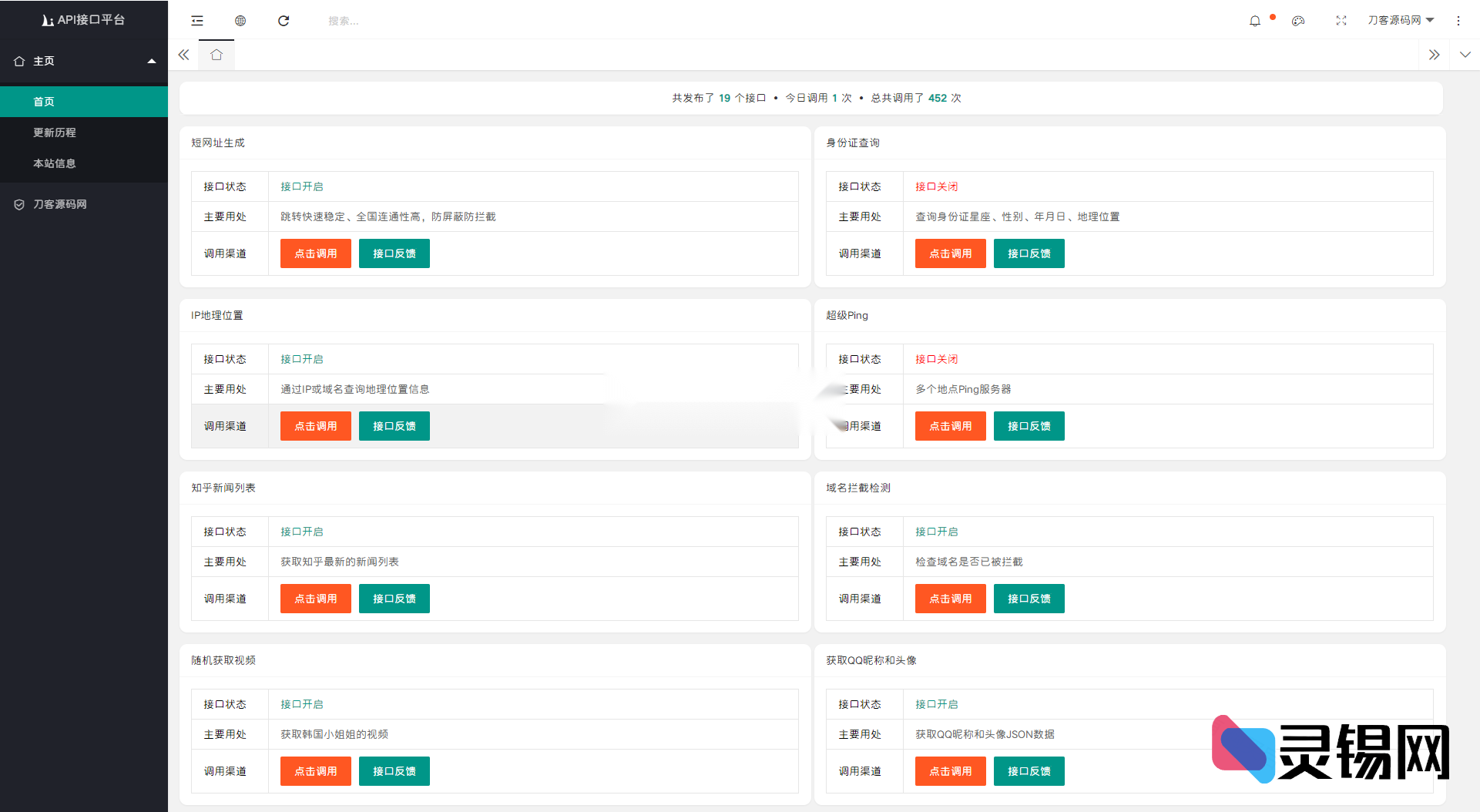Select 更新历程 in the sidebar
This screenshot has height=812, width=1480.
tap(55, 133)
